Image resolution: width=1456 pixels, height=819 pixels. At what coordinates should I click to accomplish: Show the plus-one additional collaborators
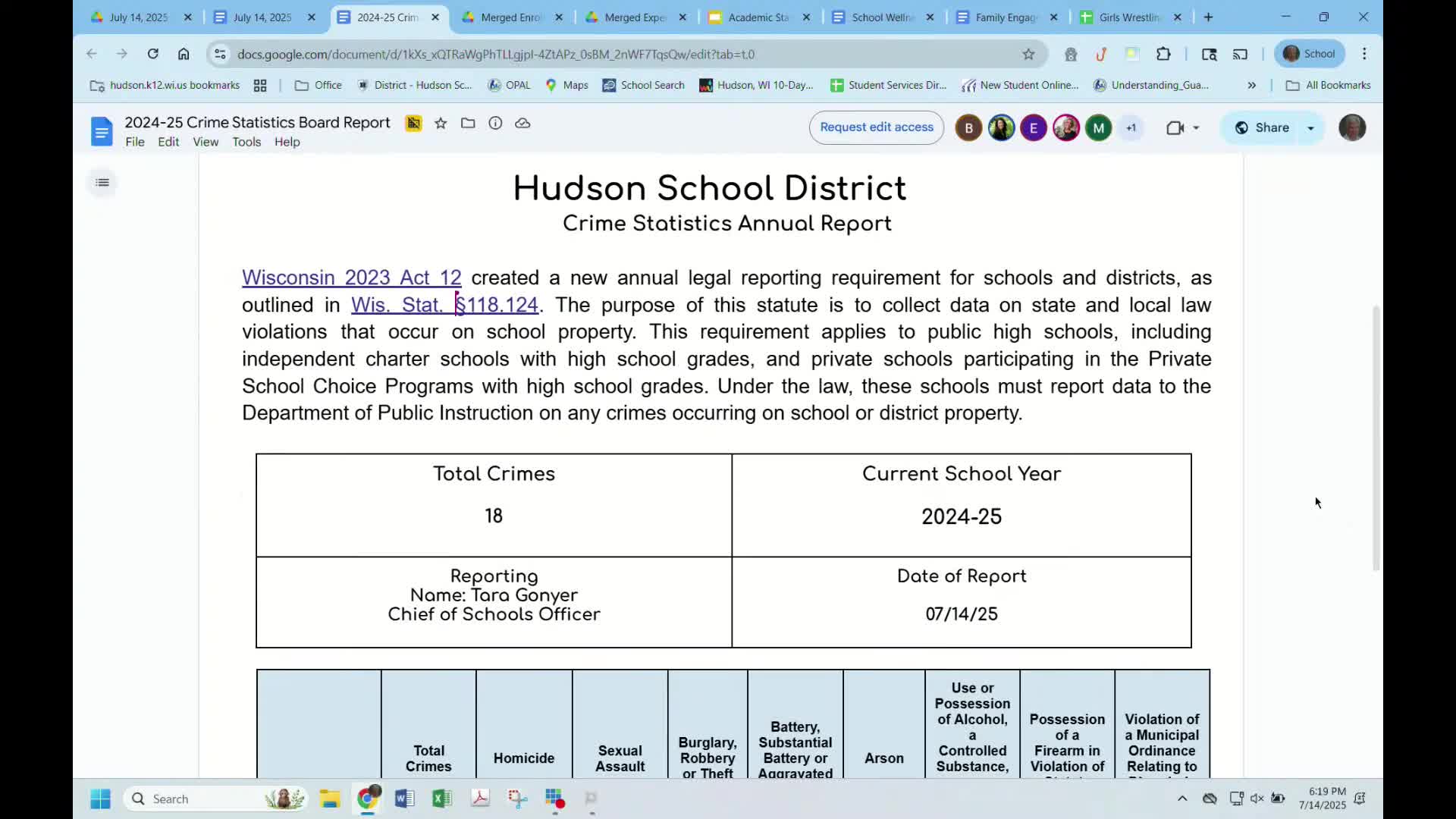point(1131,128)
